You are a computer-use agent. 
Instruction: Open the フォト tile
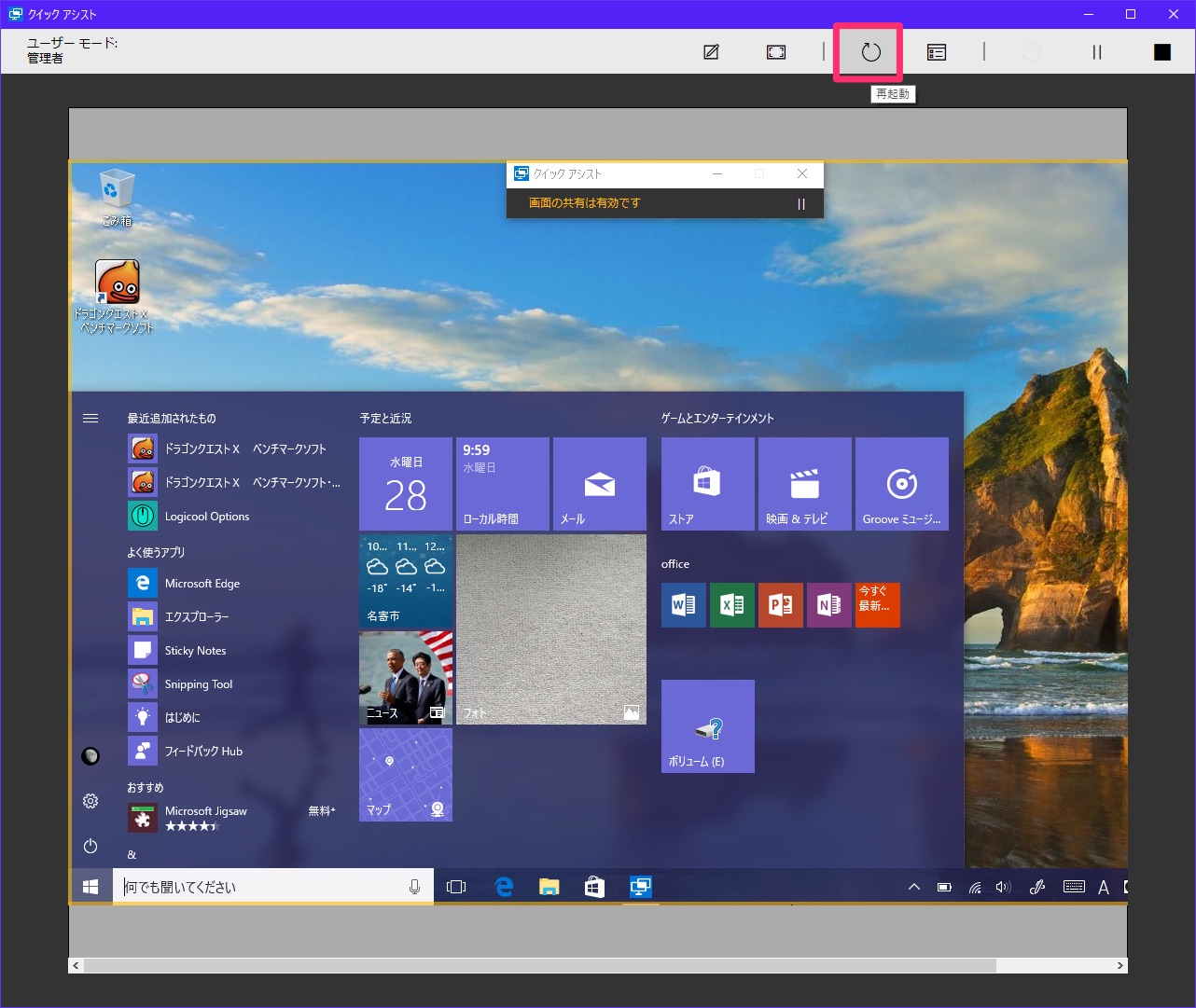551,629
